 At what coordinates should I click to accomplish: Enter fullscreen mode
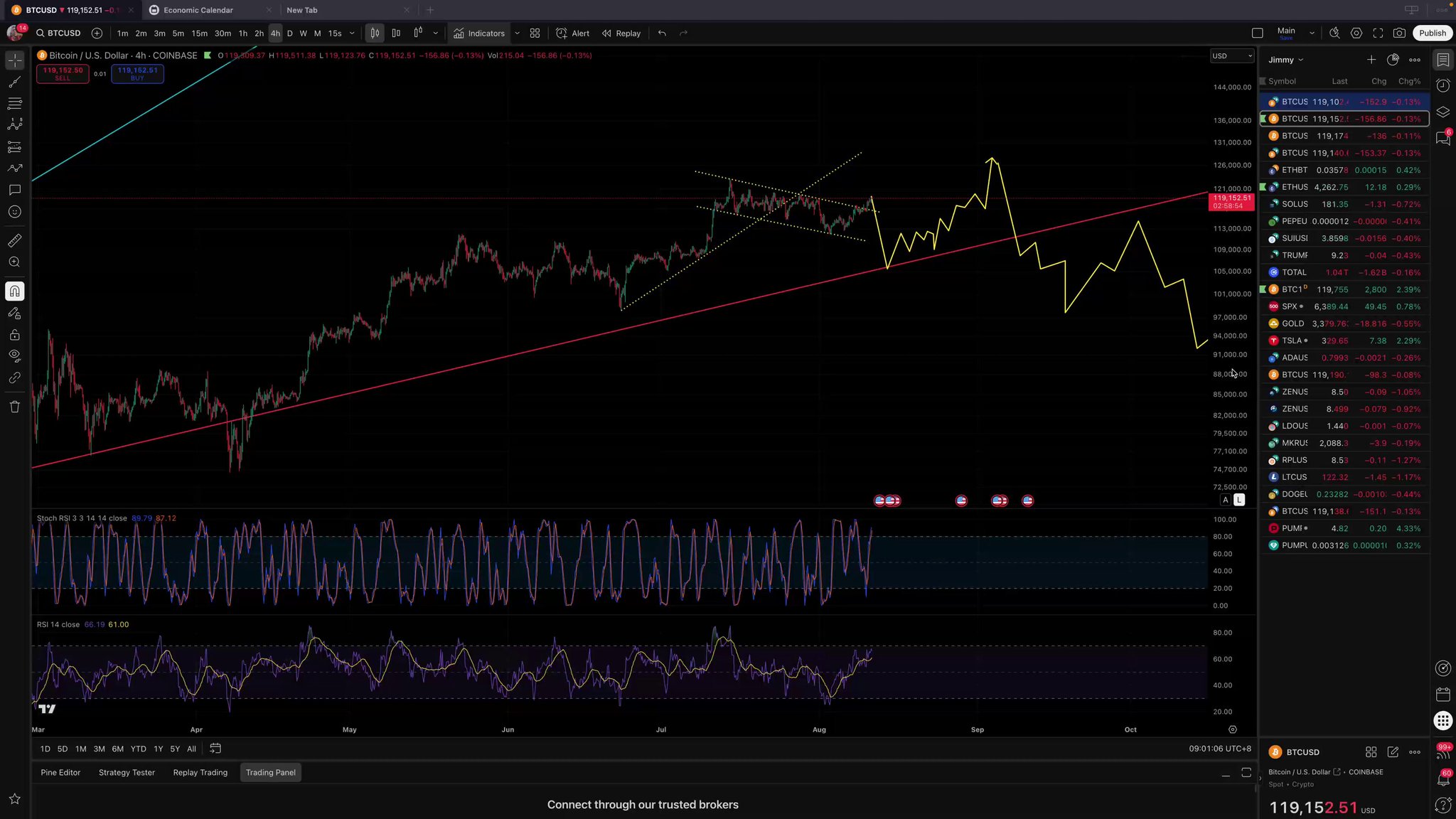pos(1378,33)
